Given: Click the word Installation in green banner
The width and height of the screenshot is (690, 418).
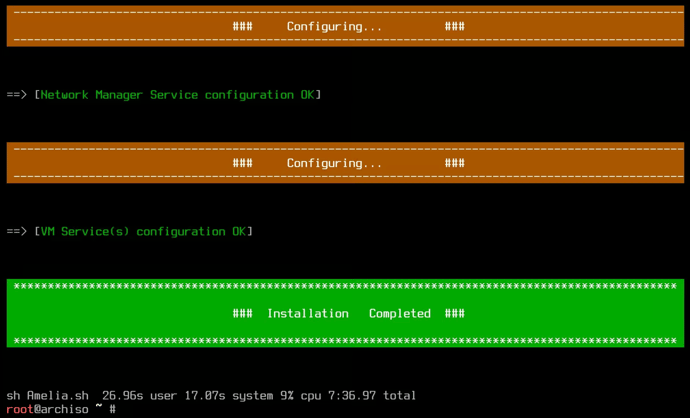Looking at the screenshot, I should tap(308, 314).
